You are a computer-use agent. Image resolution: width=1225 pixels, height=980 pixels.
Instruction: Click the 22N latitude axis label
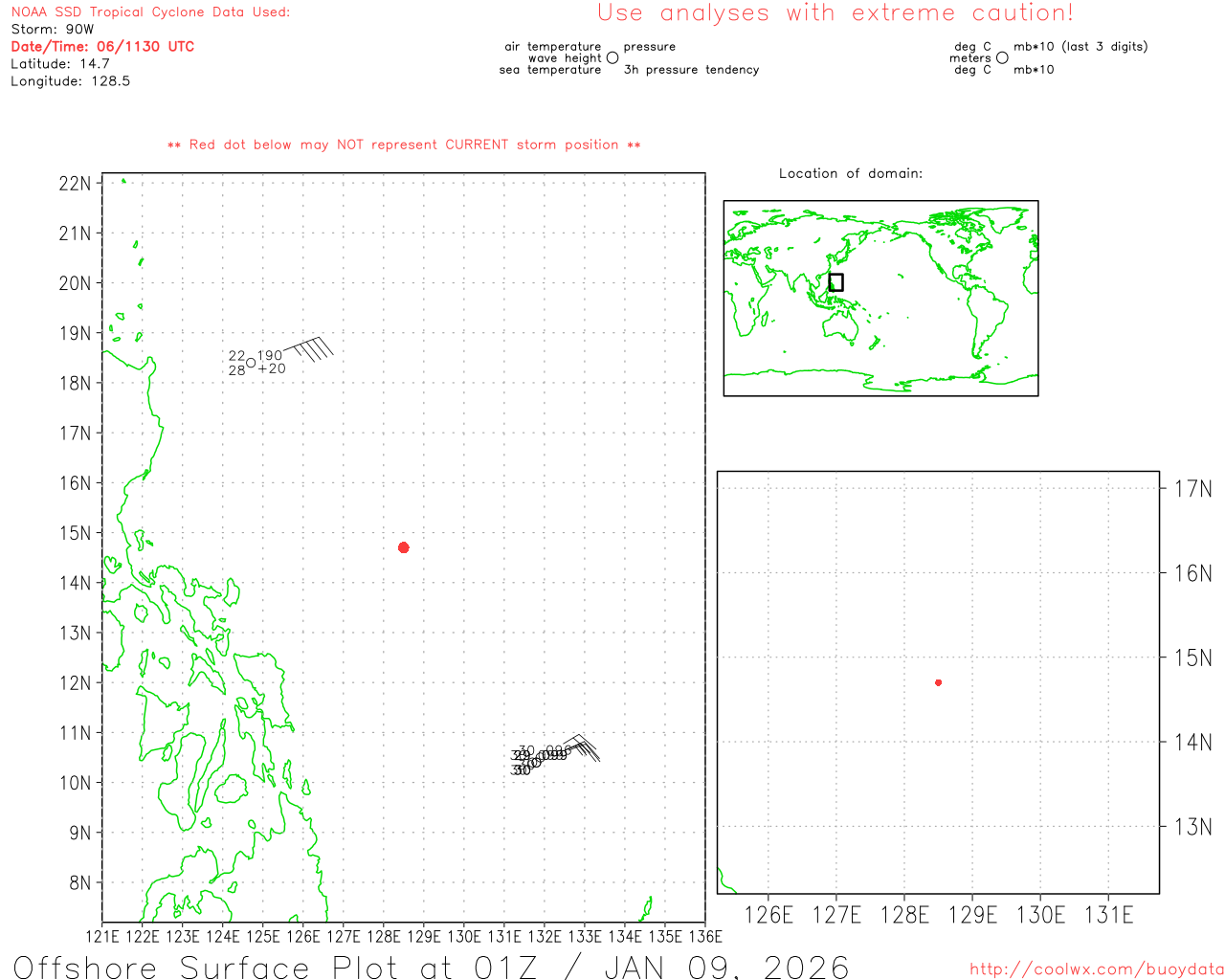point(75,184)
